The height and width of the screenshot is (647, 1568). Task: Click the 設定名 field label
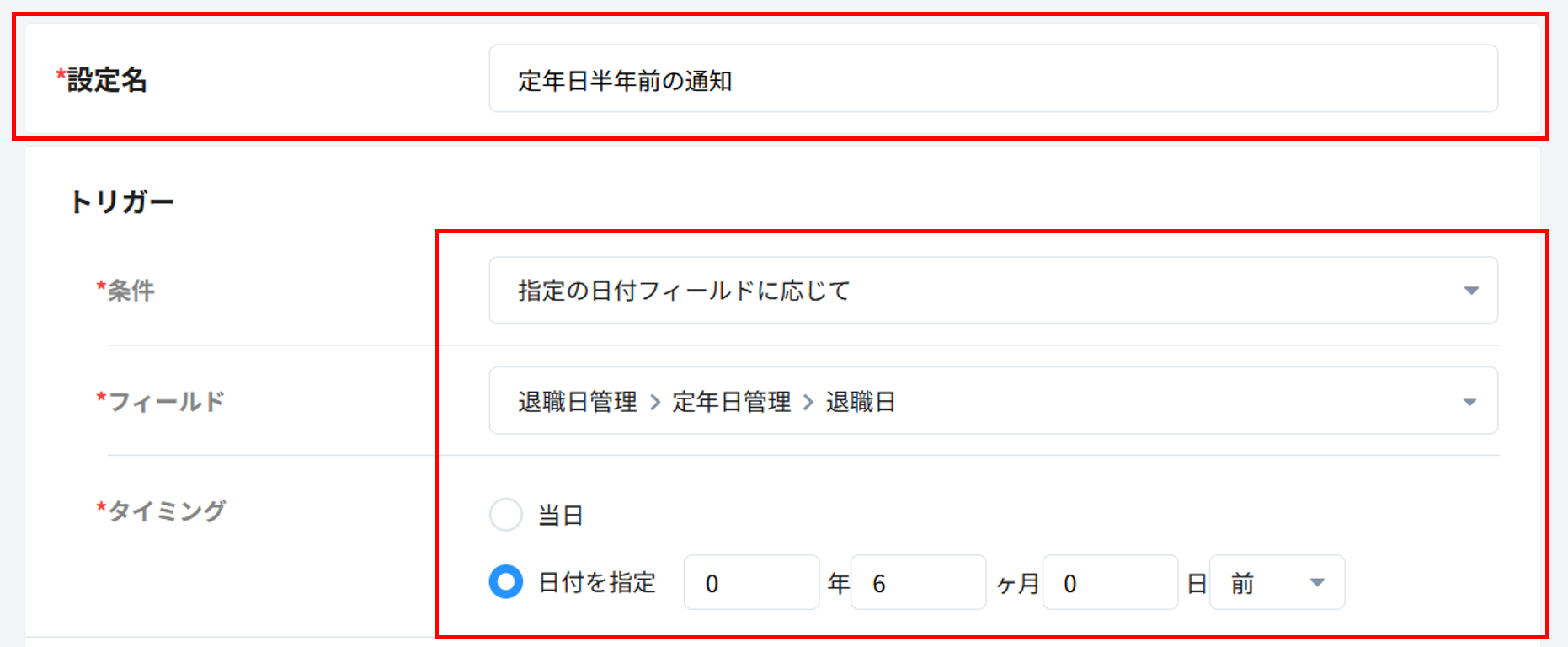tap(107, 80)
